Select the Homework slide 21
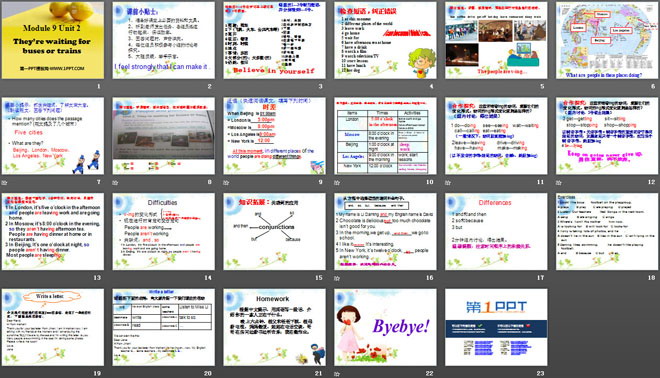 (274, 327)
